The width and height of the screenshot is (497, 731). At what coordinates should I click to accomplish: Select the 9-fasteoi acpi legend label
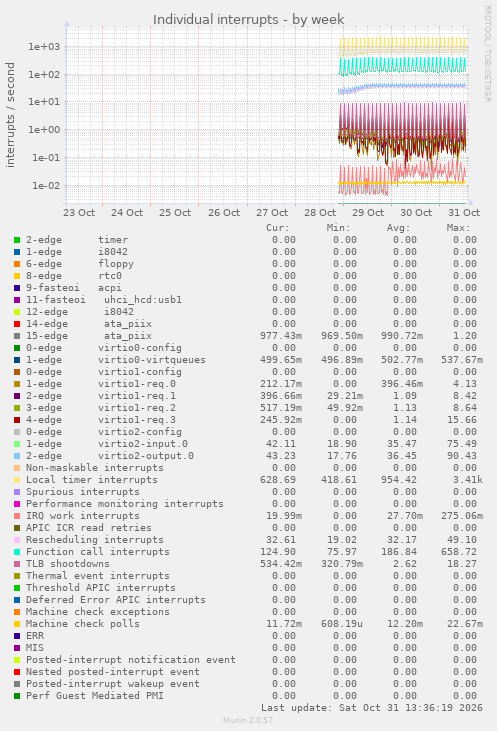pyautogui.click(x=74, y=288)
